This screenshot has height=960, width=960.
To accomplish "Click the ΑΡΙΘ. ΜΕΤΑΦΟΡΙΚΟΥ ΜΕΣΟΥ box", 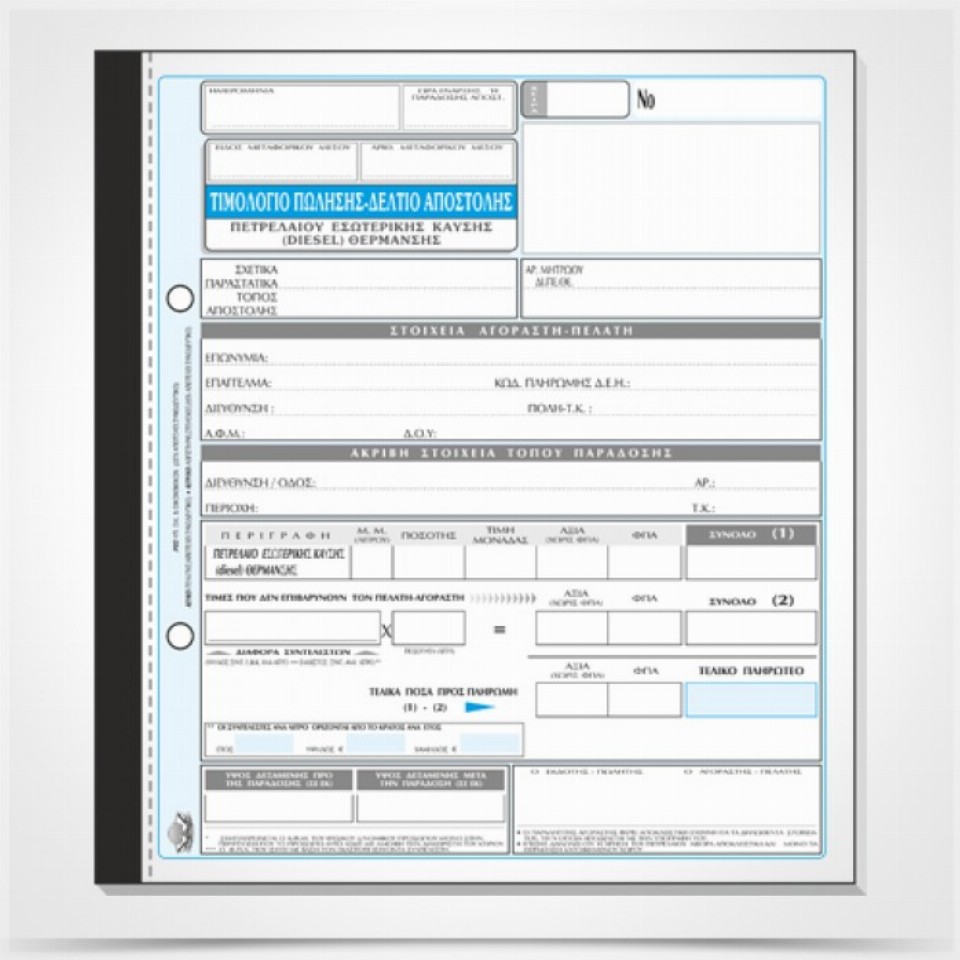I will (437, 161).
